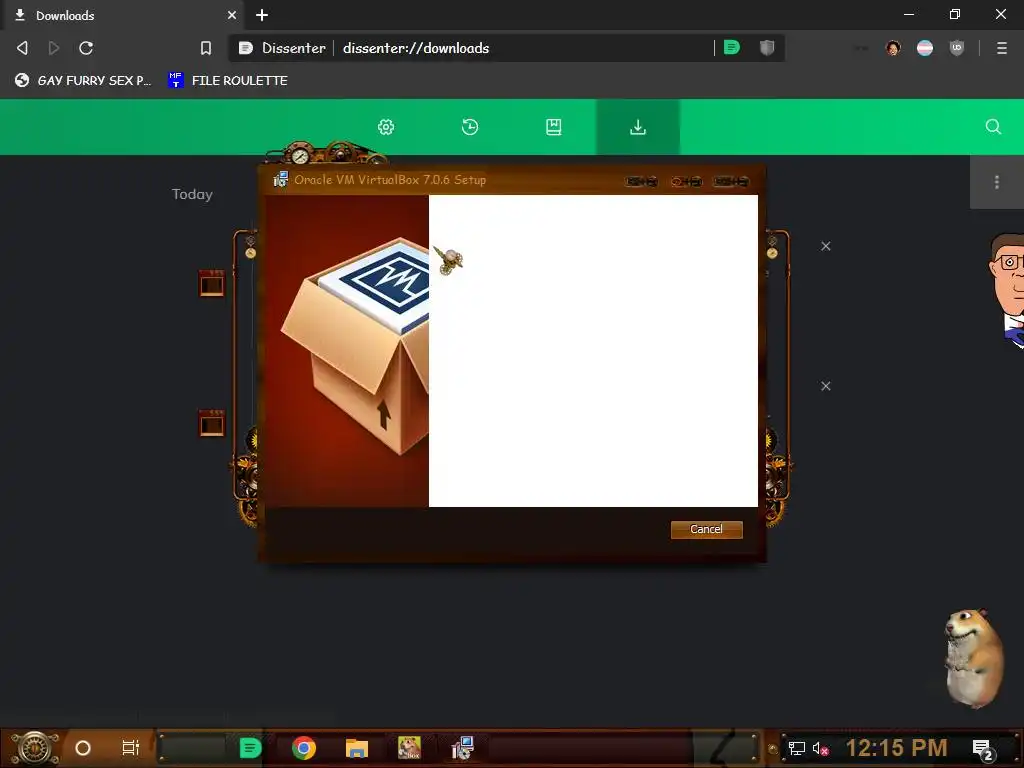Image resolution: width=1024 pixels, height=768 pixels.
Task: Switch to VirtualBox installer taskbar icon
Action: pyautogui.click(x=462, y=748)
